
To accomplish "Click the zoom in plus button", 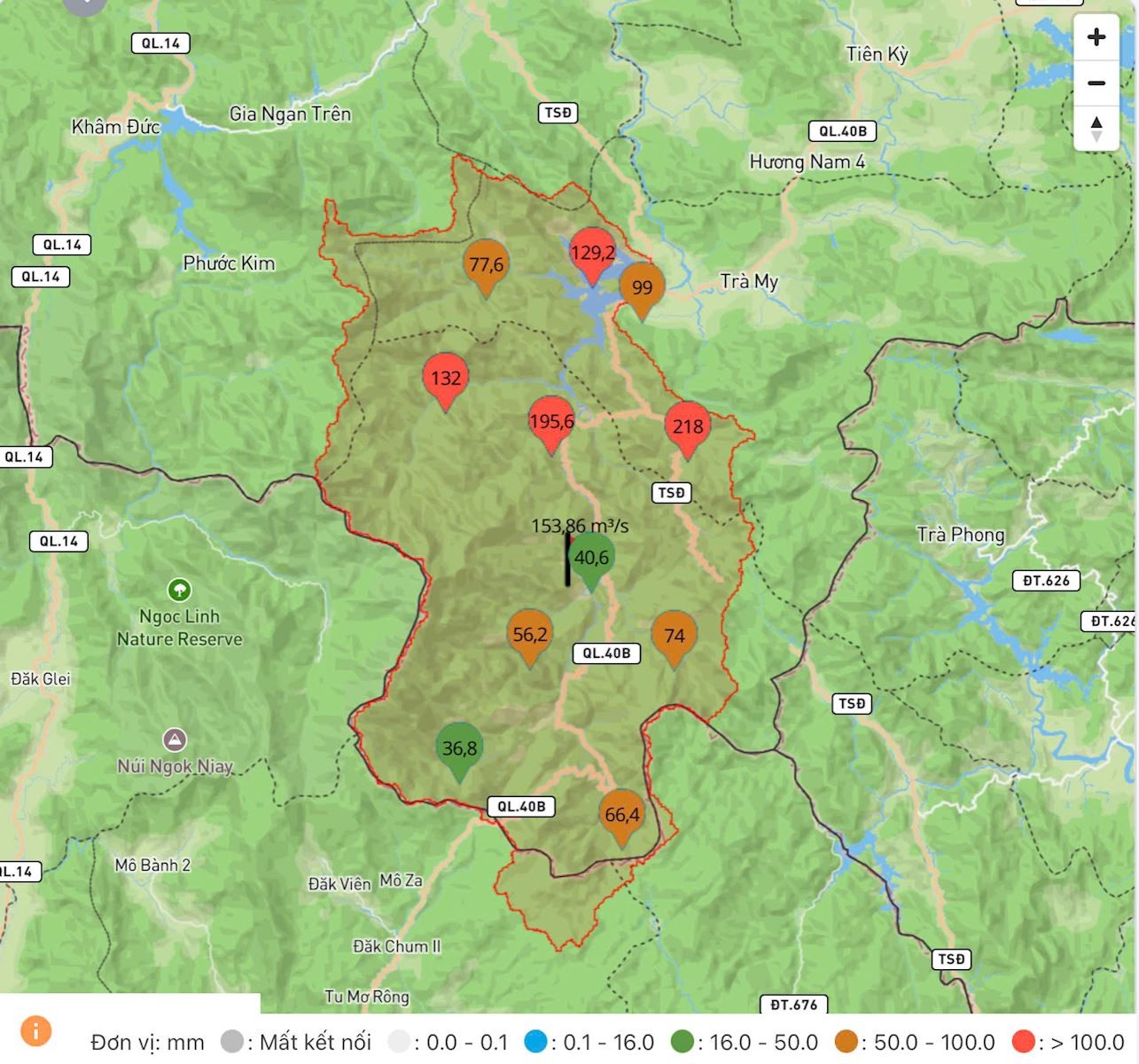I will [1096, 37].
